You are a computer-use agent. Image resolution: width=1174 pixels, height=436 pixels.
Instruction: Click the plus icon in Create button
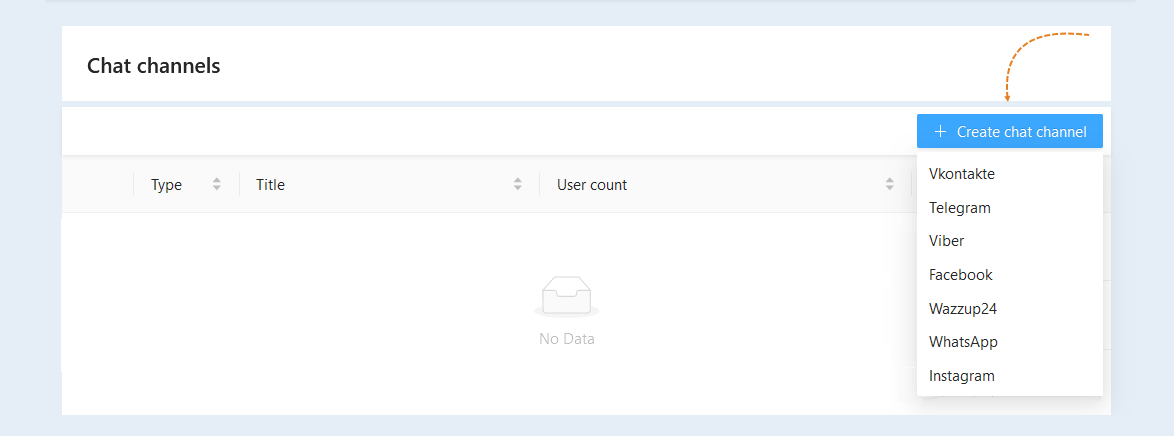pyautogui.click(x=940, y=132)
